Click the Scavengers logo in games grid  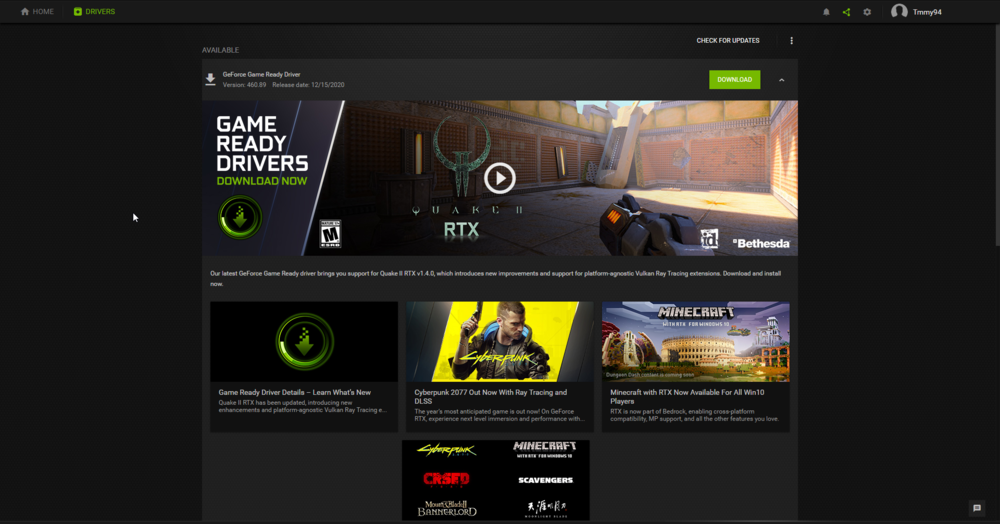(545, 480)
